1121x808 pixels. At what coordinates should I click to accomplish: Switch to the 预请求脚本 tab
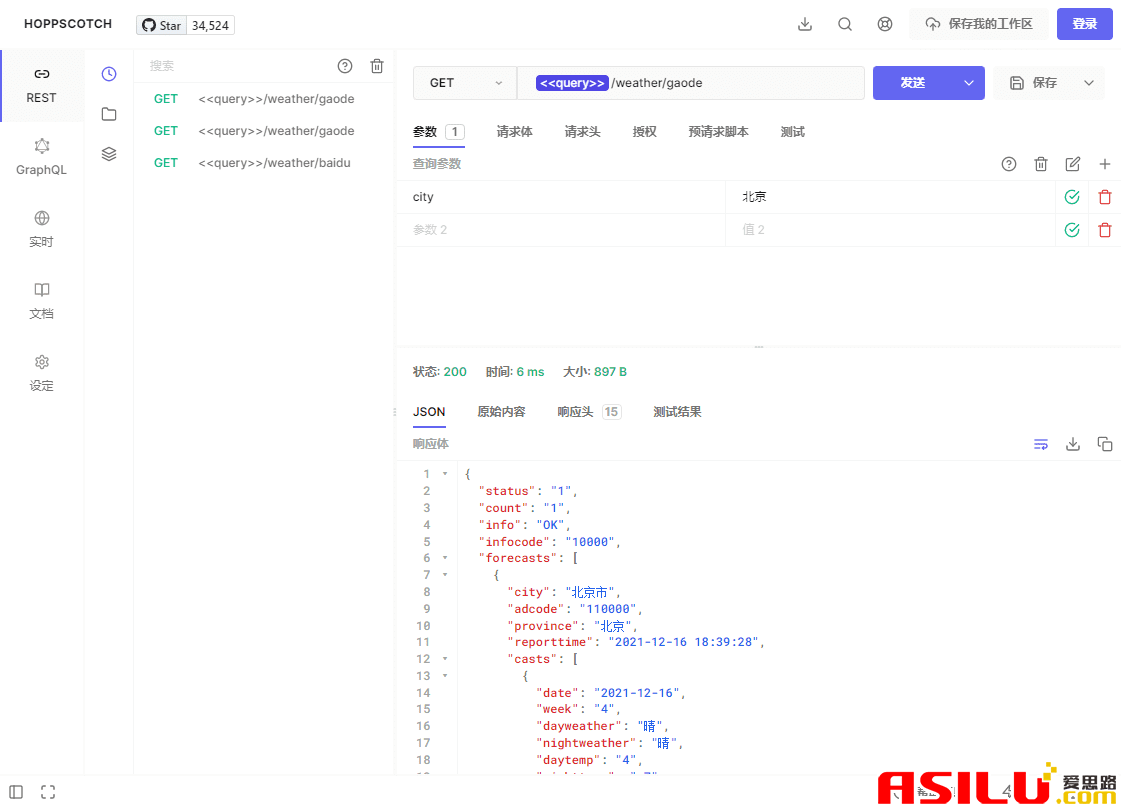718,132
